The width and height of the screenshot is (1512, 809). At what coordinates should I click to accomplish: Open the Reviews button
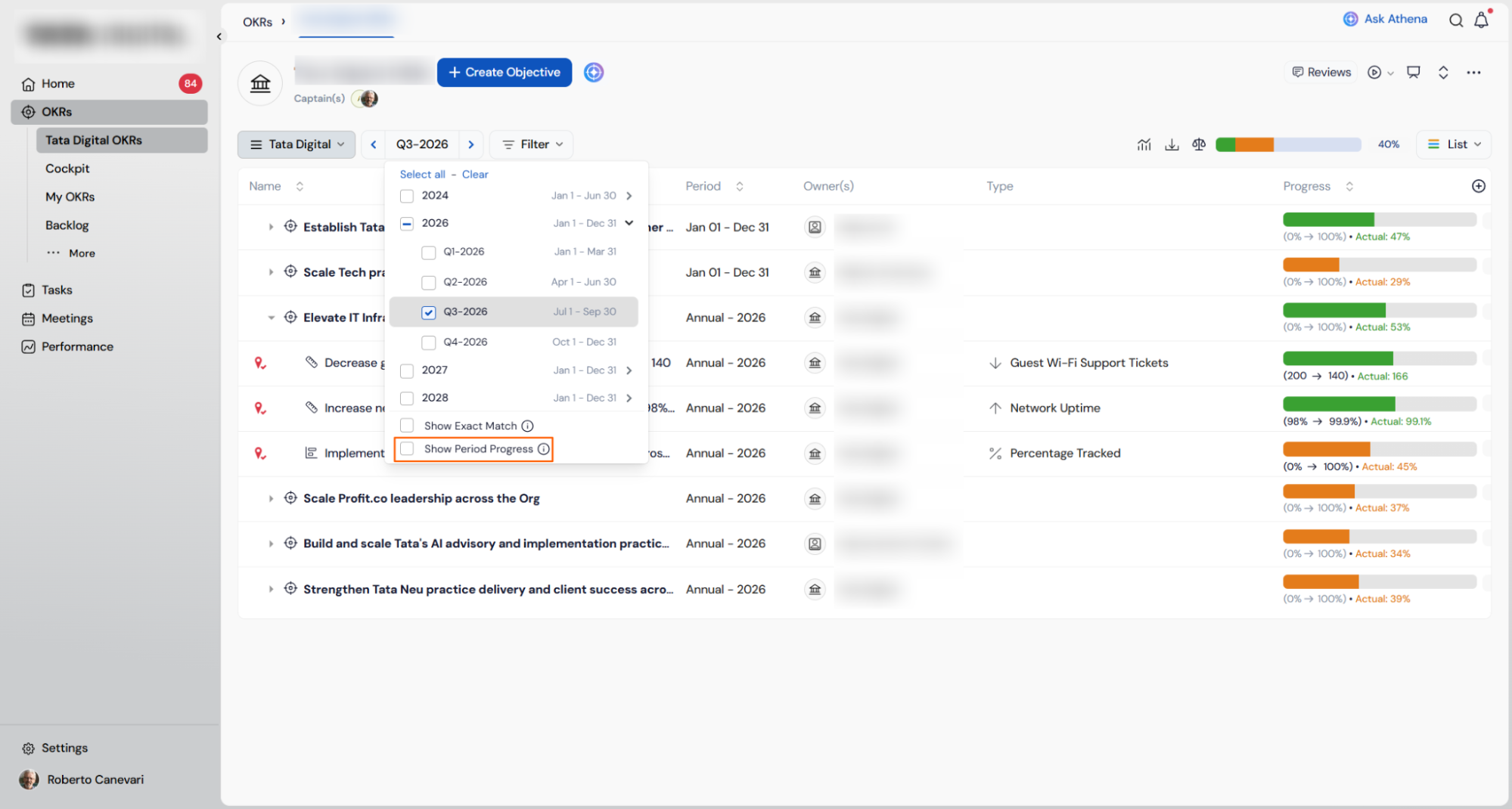click(x=1321, y=73)
